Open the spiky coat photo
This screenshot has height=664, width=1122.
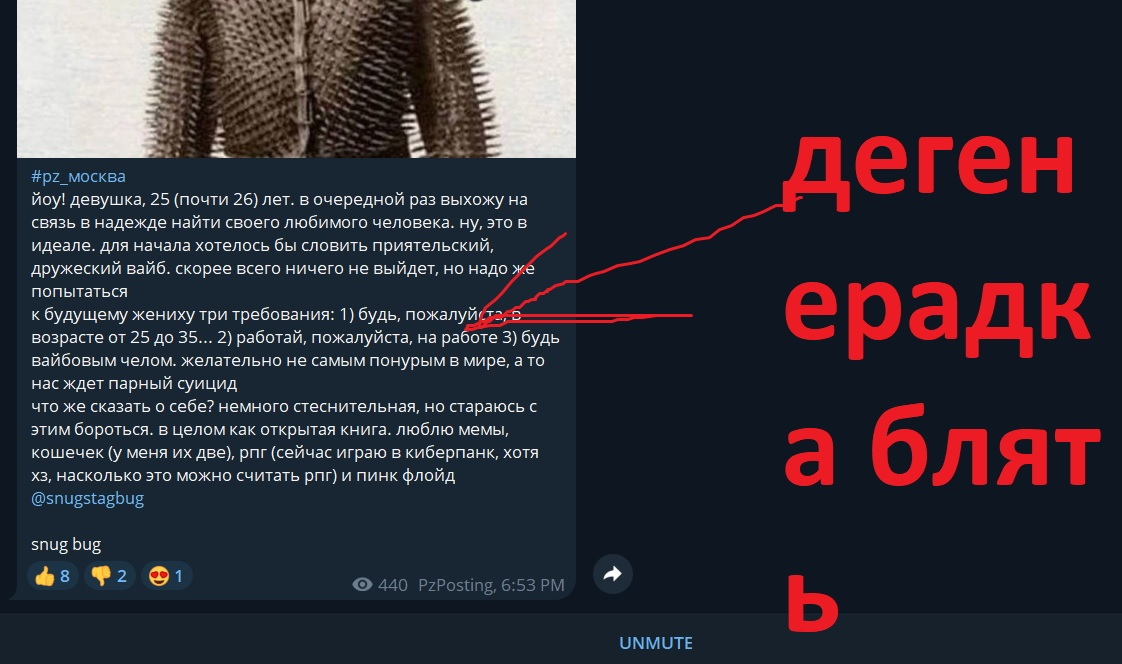click(x=296, y=79)
